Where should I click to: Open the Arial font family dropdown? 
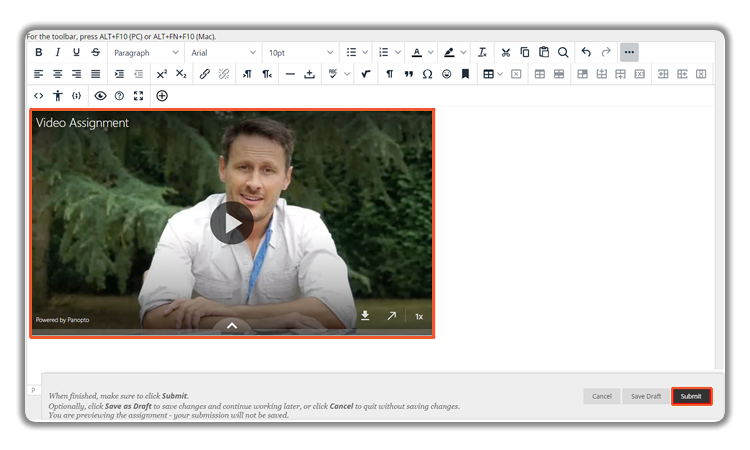pyautogui.click(x=223, y=53)
